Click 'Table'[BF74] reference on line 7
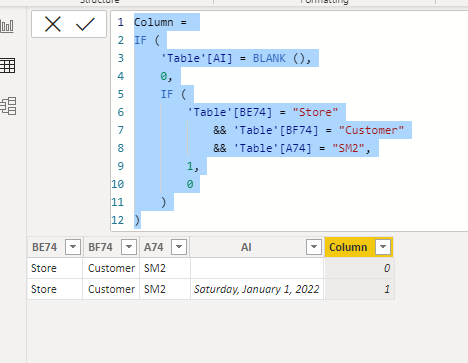 (276, 130)
